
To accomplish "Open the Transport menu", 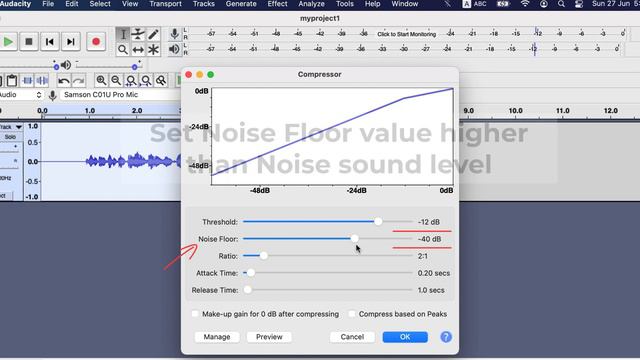I will [165, 4].
